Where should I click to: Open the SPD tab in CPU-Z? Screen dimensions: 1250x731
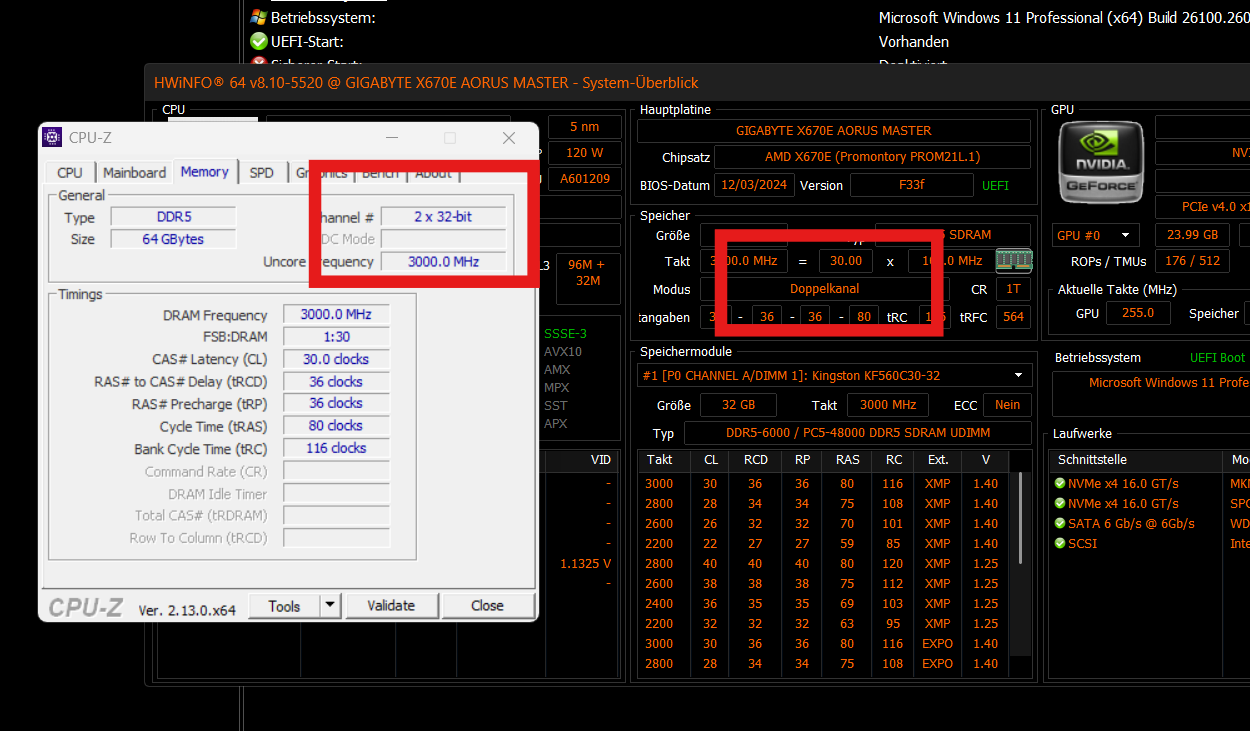[262, 172]
